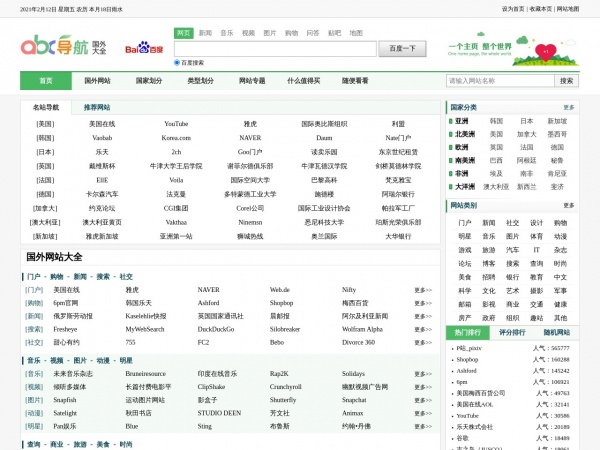
Task: Switch to the 地图 search tab
Action: 356,33
